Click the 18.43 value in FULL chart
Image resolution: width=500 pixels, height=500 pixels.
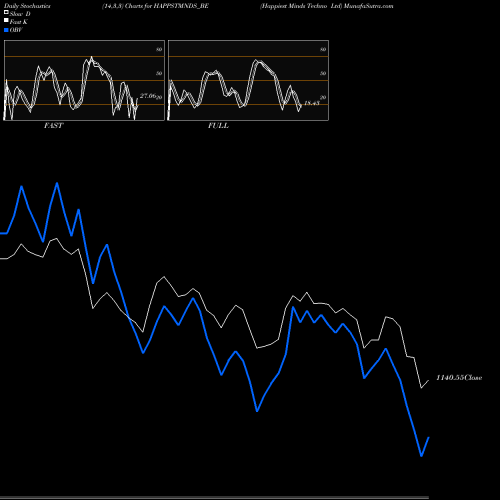tap(312, 103)
